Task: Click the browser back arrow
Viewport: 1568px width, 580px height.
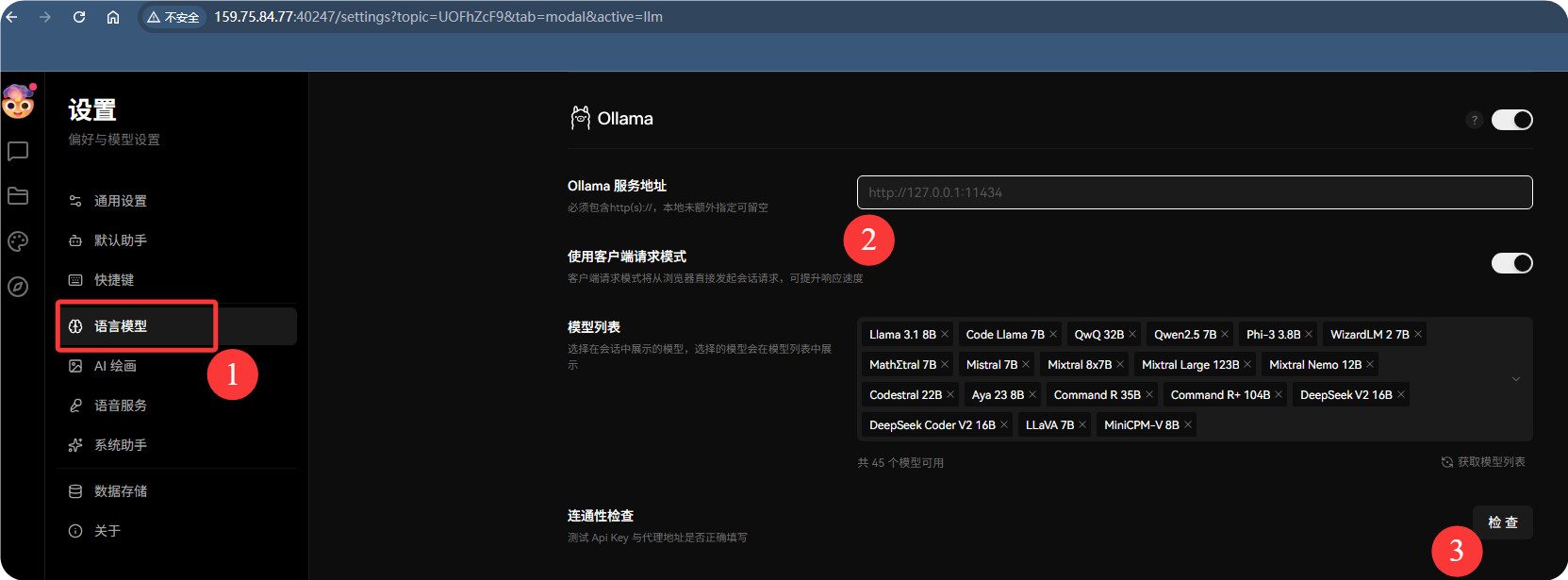Action: pos(11,17)
